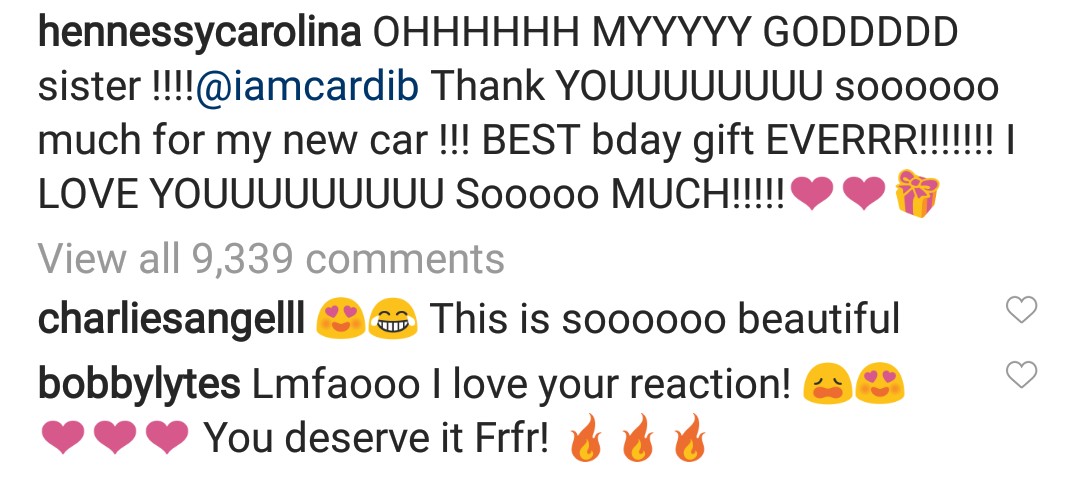The width and height of the screenshot is (1080, 486).
Task: Like the charliesangelll comment with the heart
Action: 1021,310
